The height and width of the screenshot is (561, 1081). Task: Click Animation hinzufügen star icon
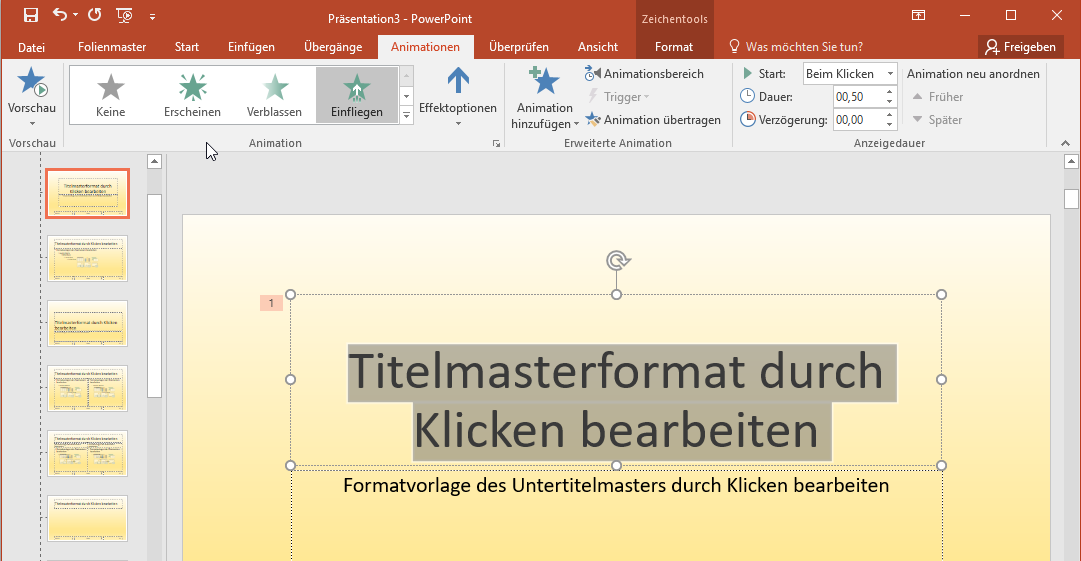pos(545,83)
